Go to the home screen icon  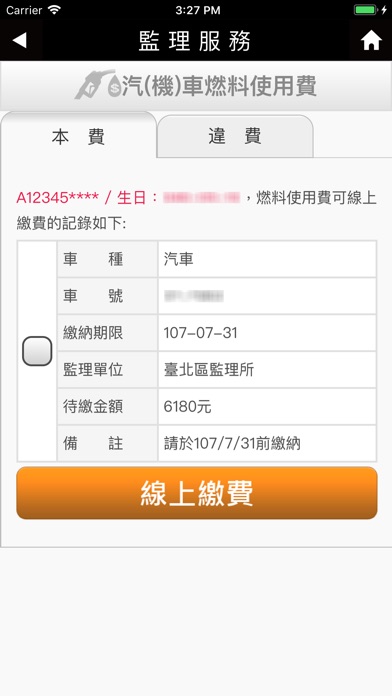pos(371,40)
